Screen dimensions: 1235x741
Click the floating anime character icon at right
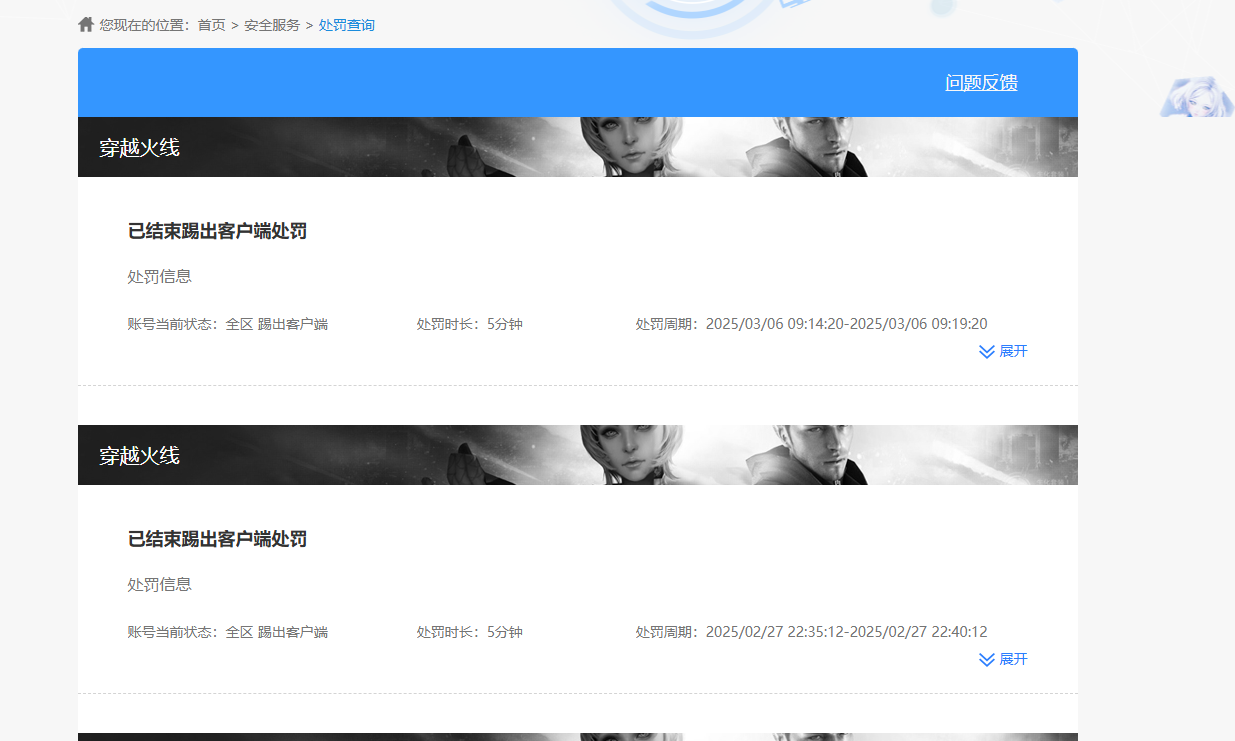[x=1197, y=97]
